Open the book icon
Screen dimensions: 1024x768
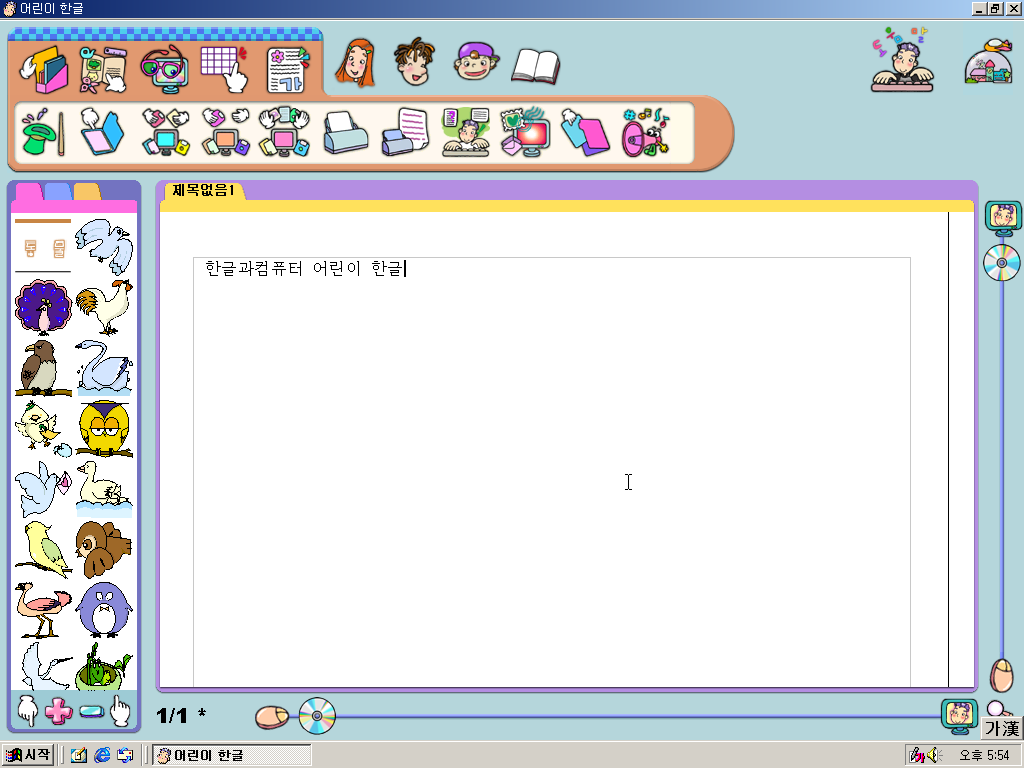pyautogui.click(x=536, y=67)
